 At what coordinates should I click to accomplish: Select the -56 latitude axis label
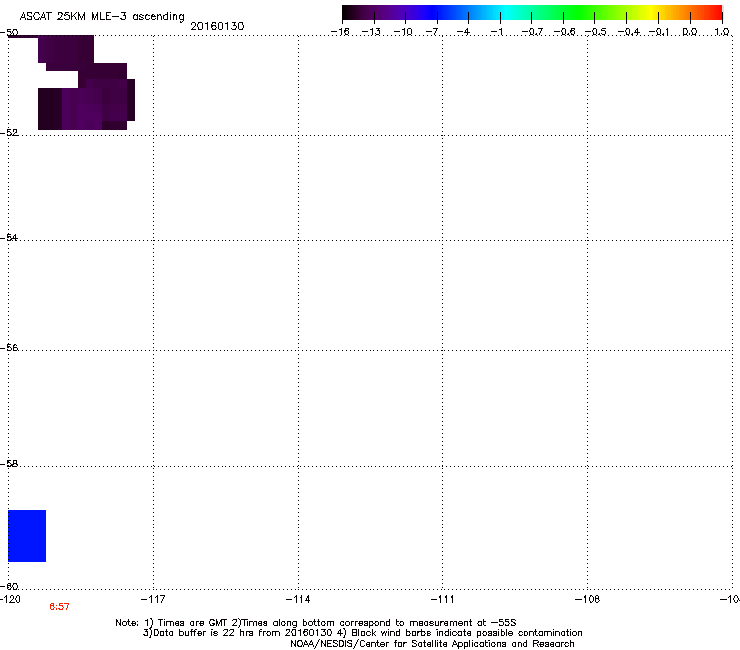(x=9, y=348)
